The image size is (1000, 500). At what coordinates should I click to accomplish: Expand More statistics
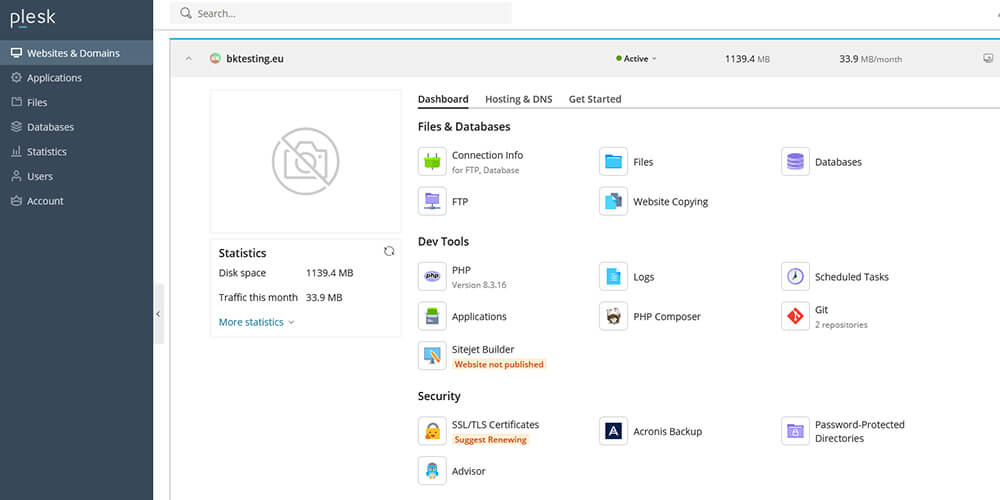[256, 322]
